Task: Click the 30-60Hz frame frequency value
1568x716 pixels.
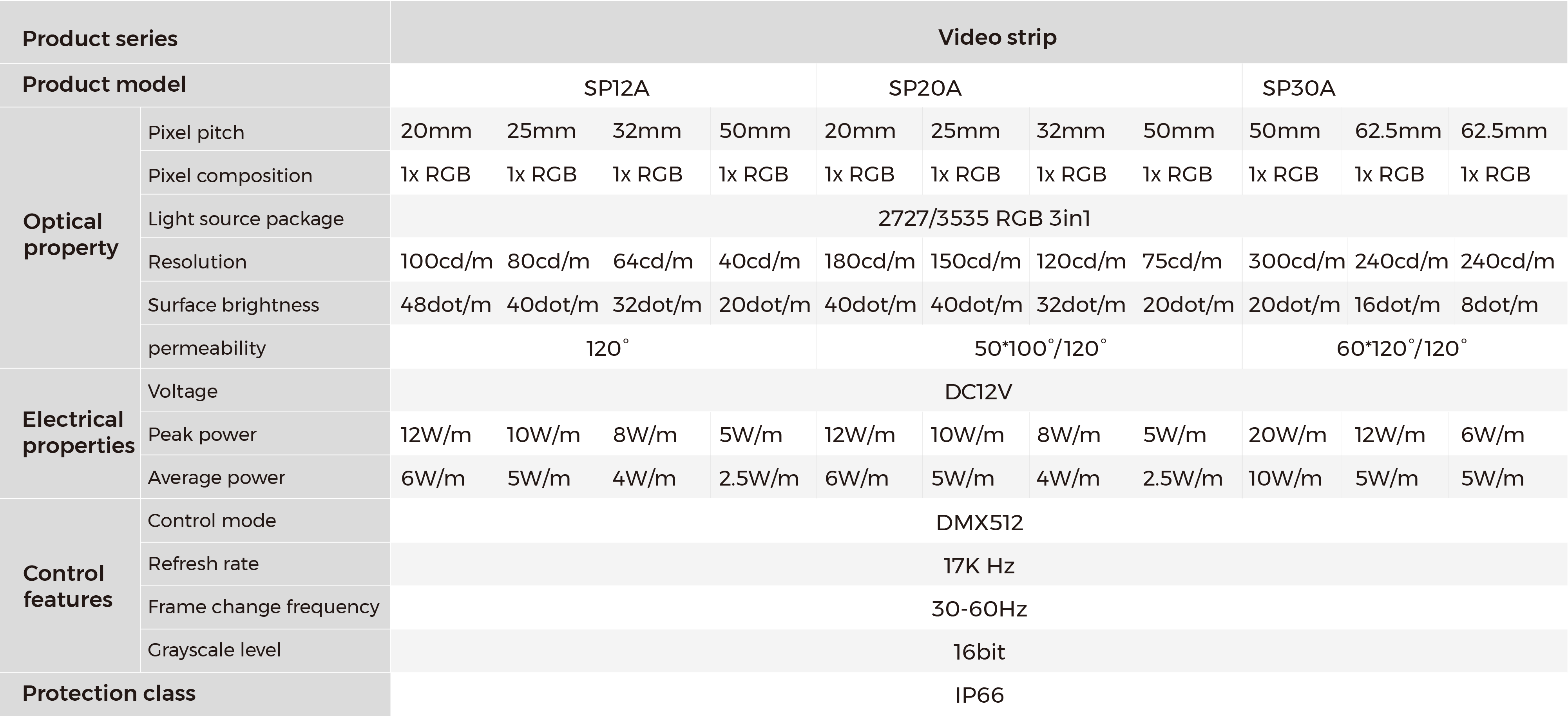Action: (x=980, y=609)
